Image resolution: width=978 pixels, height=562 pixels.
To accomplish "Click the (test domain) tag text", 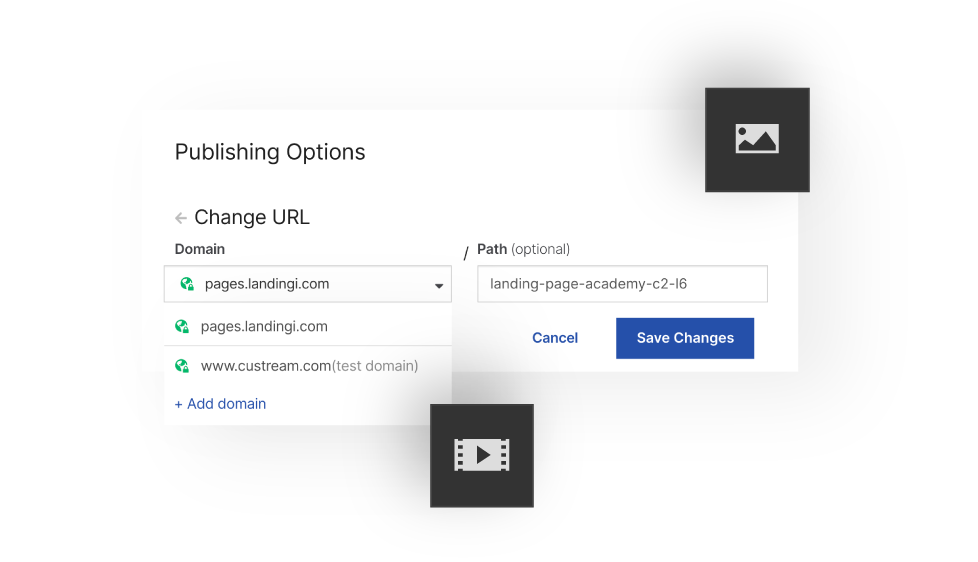I will (x=375, y=366).
